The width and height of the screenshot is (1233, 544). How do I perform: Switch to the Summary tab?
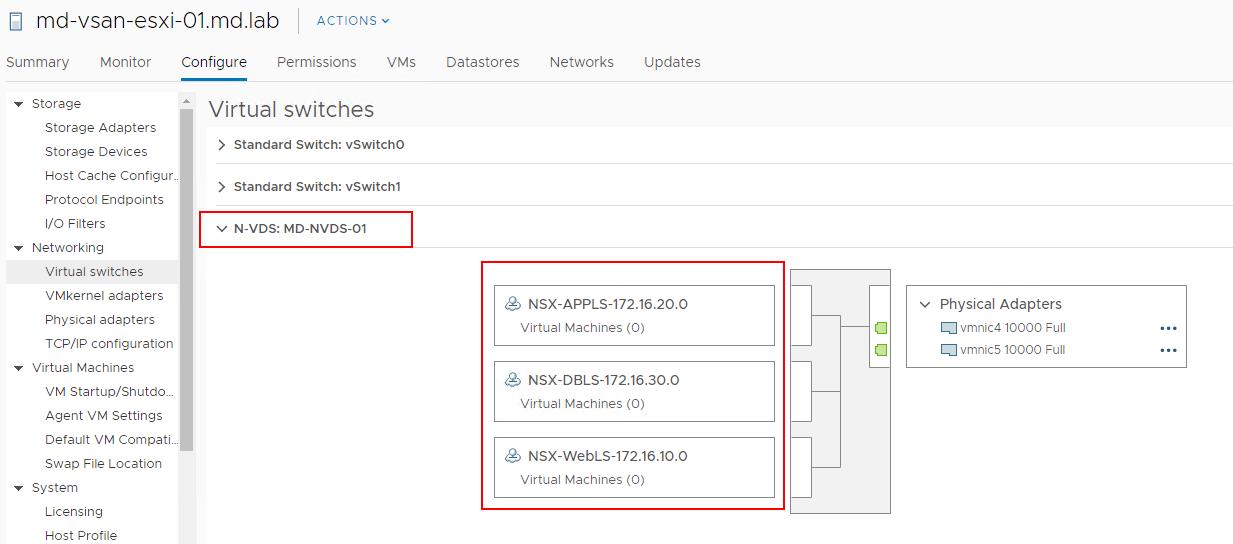click(38, 62)
